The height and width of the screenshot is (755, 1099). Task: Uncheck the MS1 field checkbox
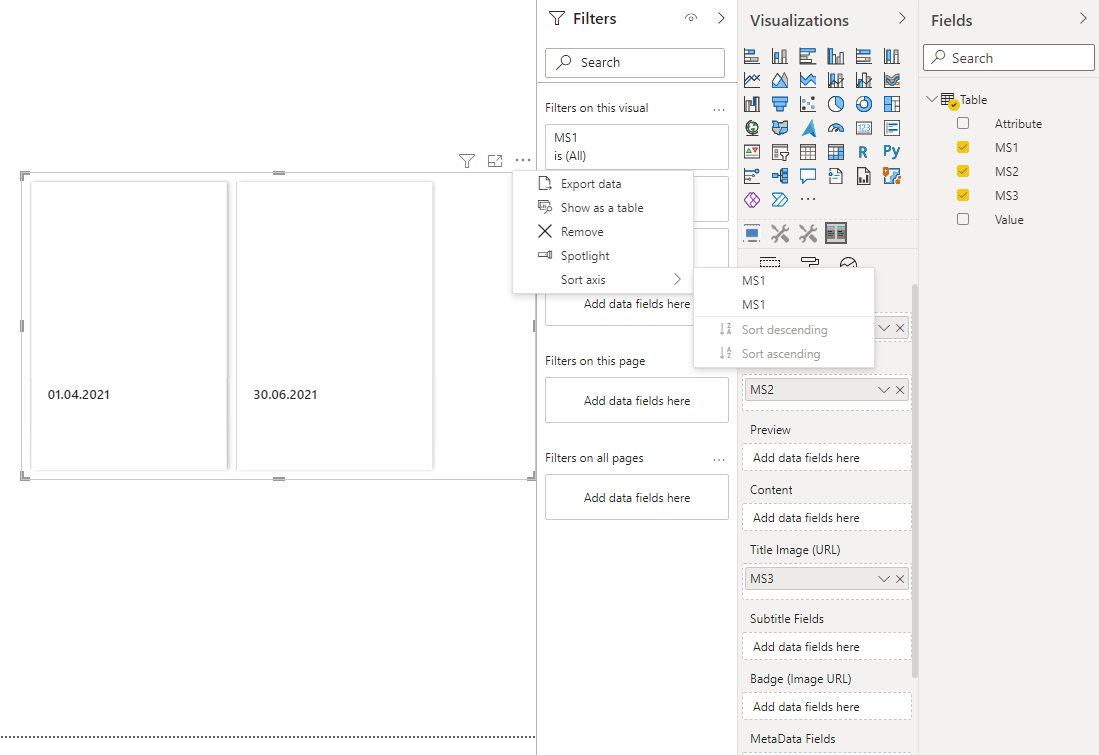963,147
